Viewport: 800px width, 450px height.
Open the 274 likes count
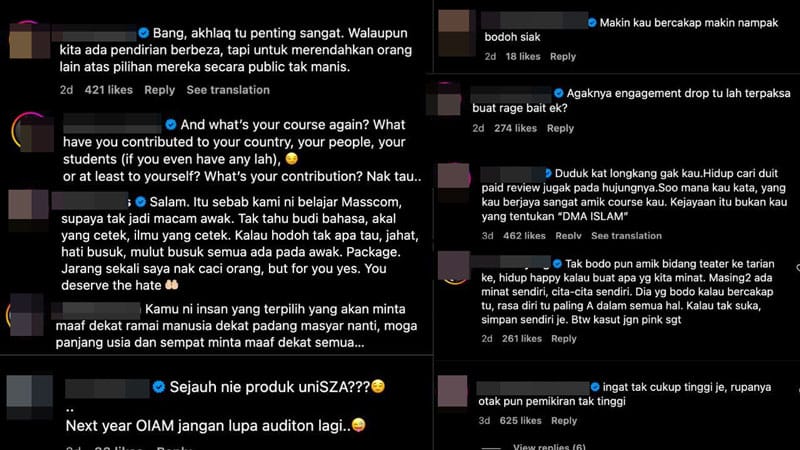(x=515, y=129)
